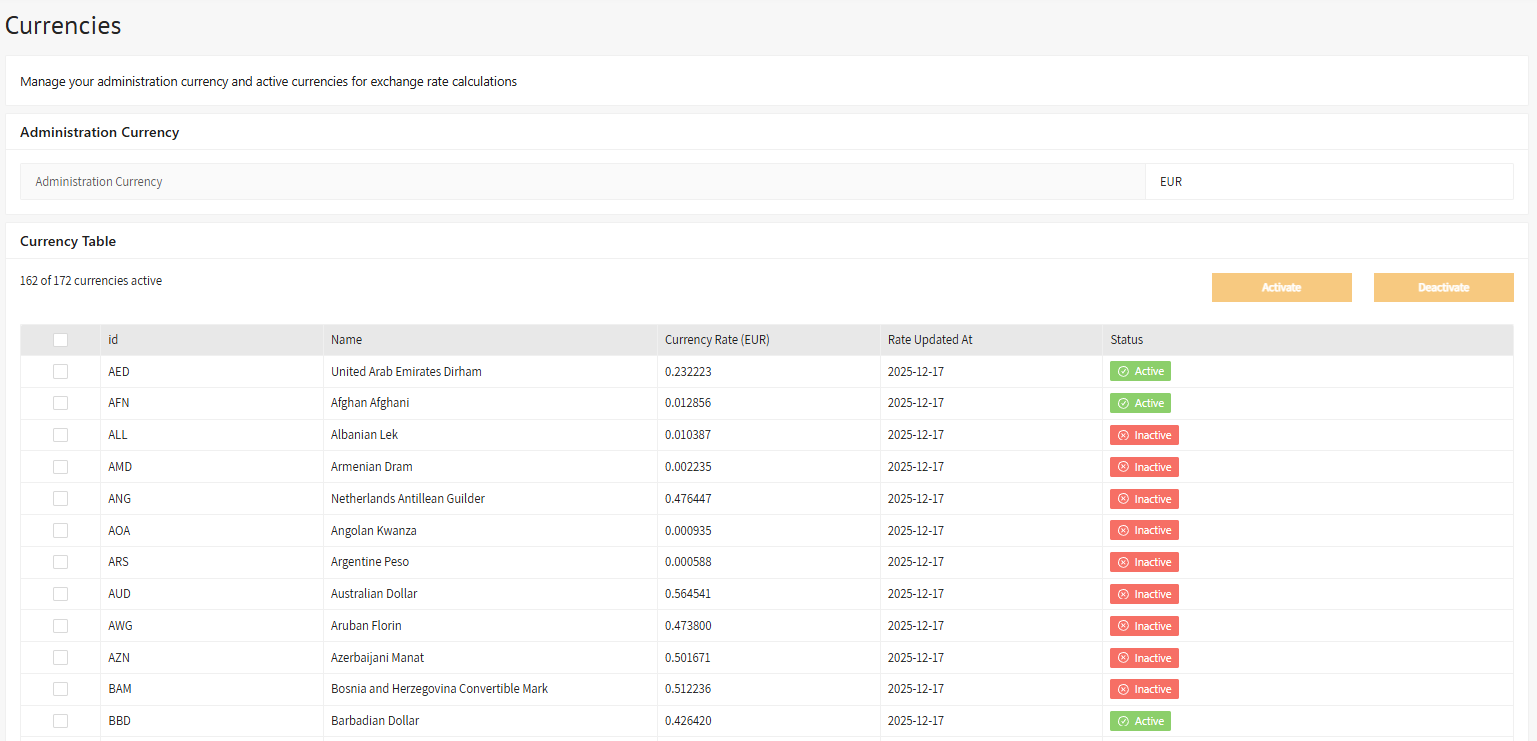1537x741 pixels.
Task: Sort by Currency Rate (EUR) column header
Action: (x=717, y=340)
